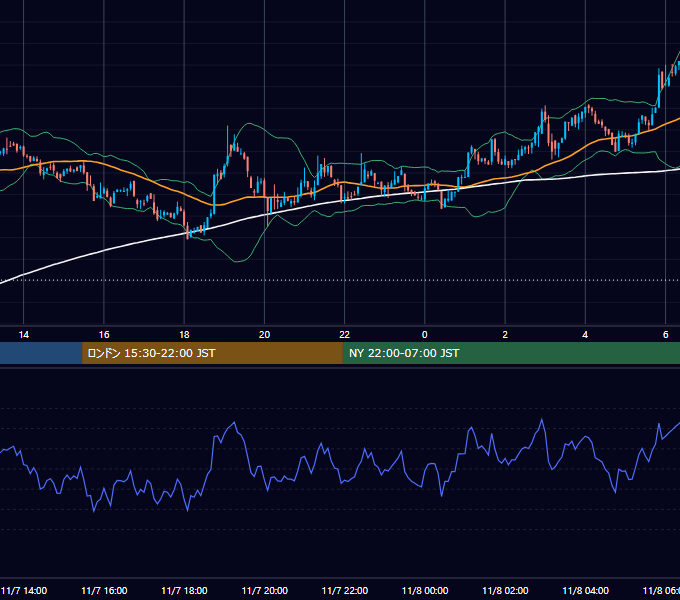Viewport: 680px width, 600px height.
Task: Click the 0 hour axis label
Action: click(425, 335)
